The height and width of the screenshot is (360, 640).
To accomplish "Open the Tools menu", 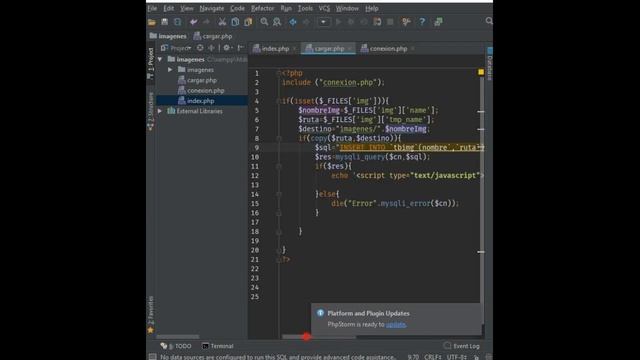I will [305, 8].
